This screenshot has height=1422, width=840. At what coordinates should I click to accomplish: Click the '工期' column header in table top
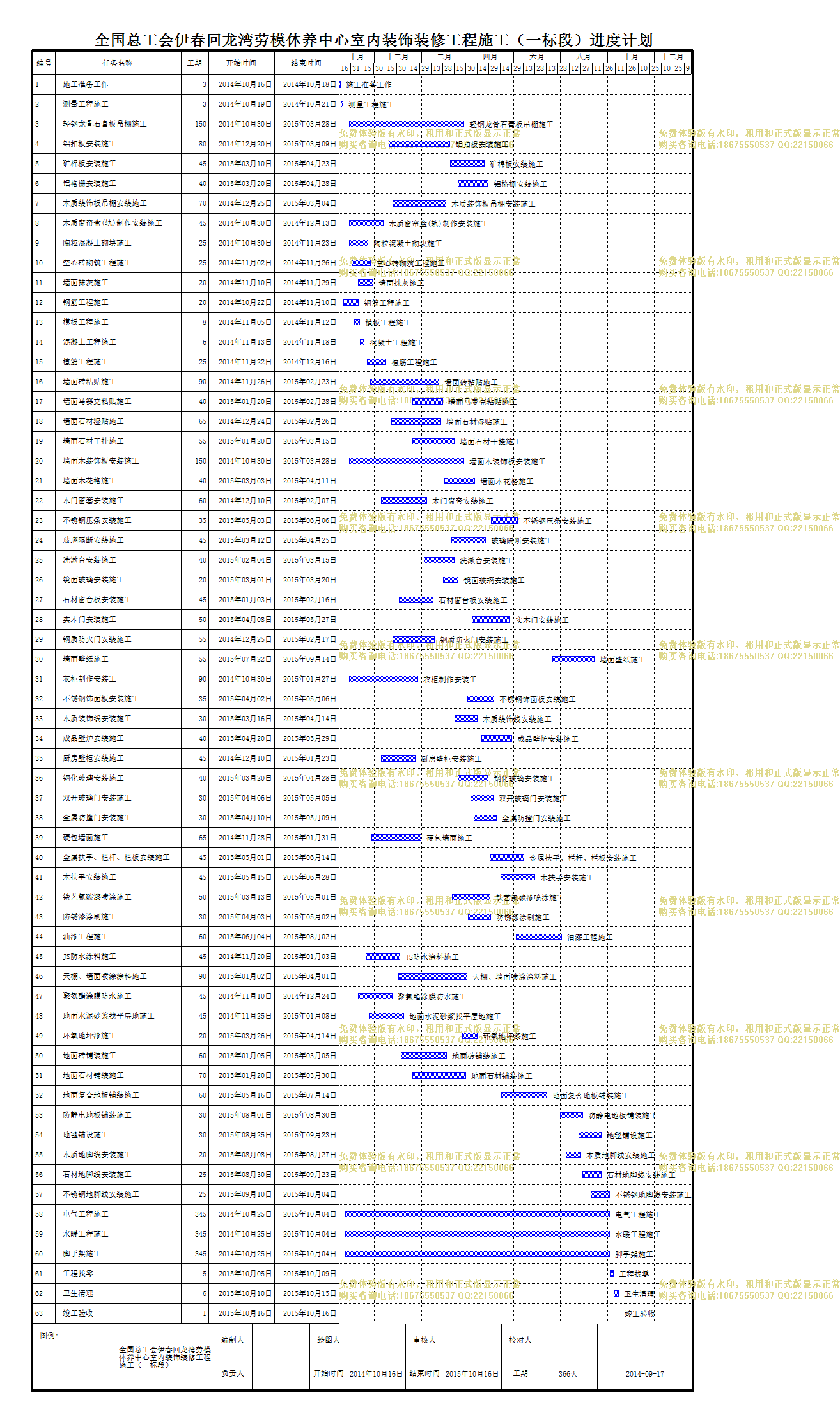(194, 63)
